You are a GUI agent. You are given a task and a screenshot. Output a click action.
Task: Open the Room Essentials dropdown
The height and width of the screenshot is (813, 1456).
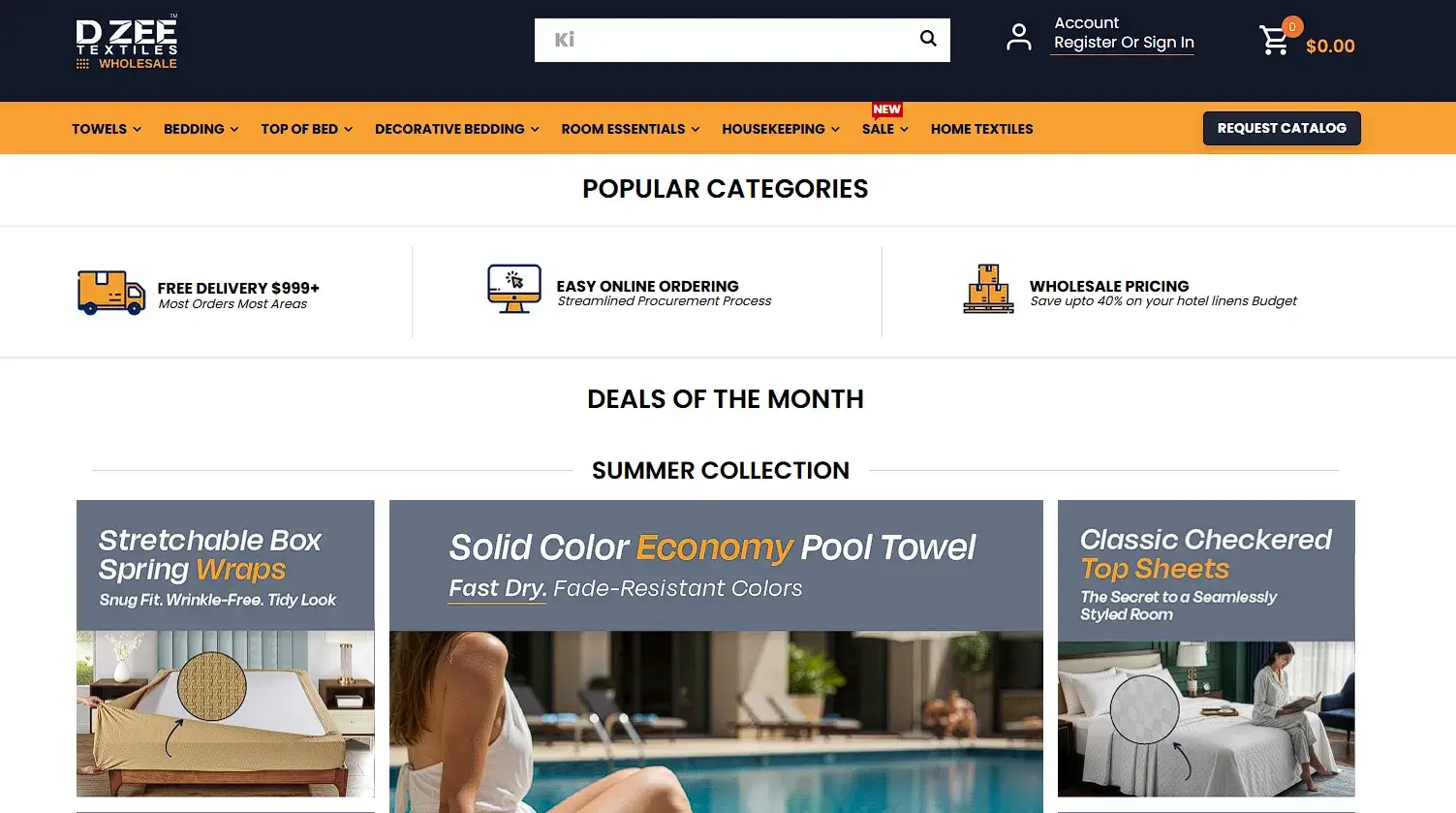click(x=631, y=129)
